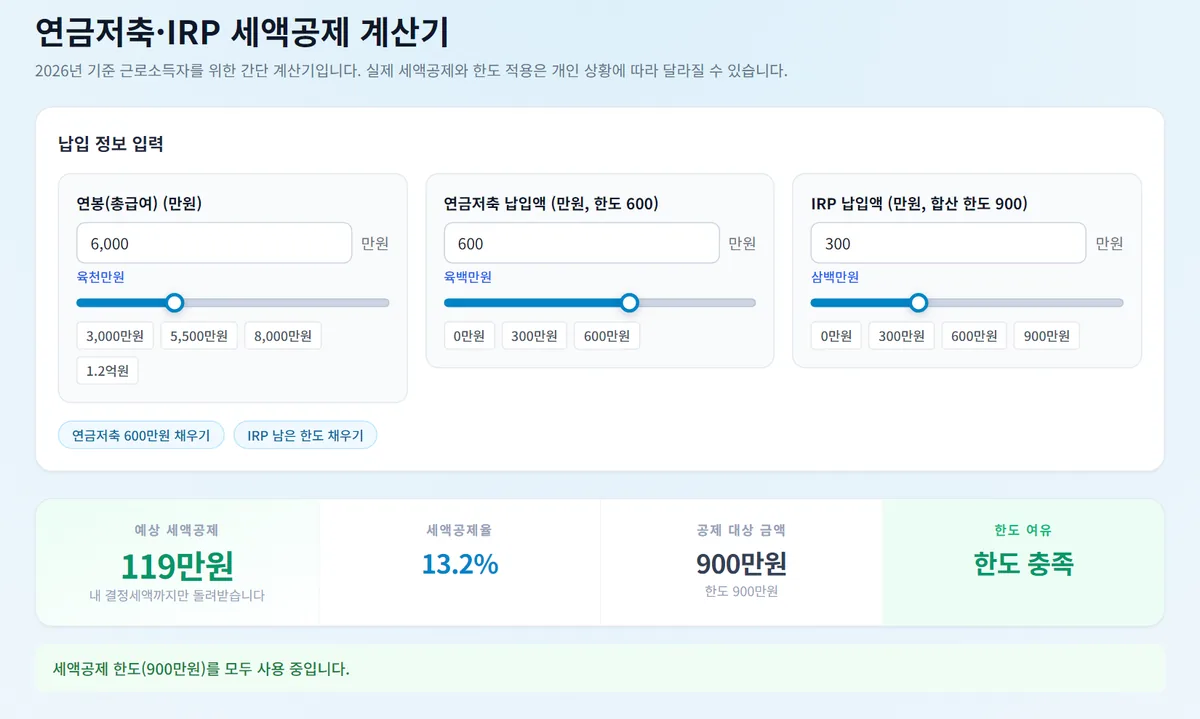Set 연금저축 납입액 to 600만원 preset
The width and height of the screenshot is (1200, 719).
click(x=607, y=336)
